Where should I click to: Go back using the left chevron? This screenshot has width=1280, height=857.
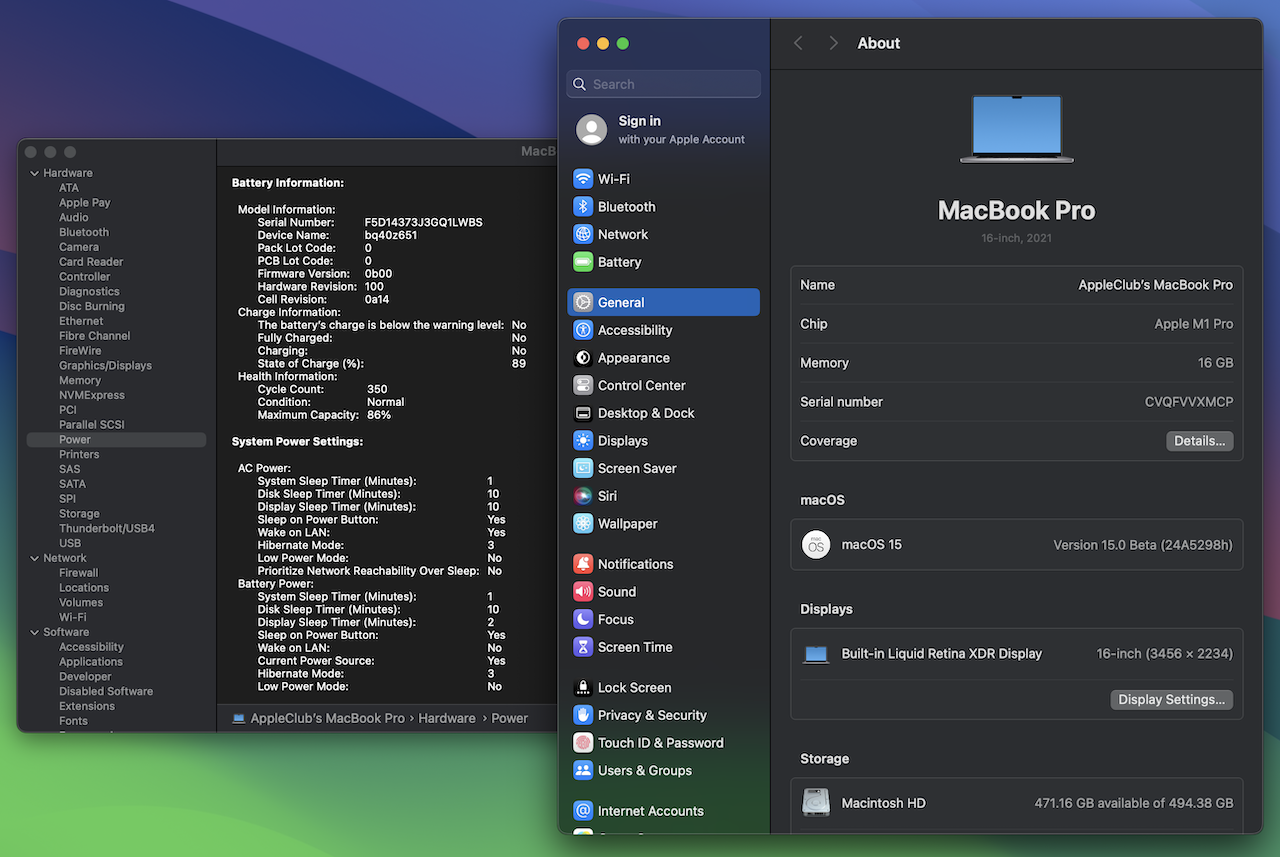tap(798, 43)
